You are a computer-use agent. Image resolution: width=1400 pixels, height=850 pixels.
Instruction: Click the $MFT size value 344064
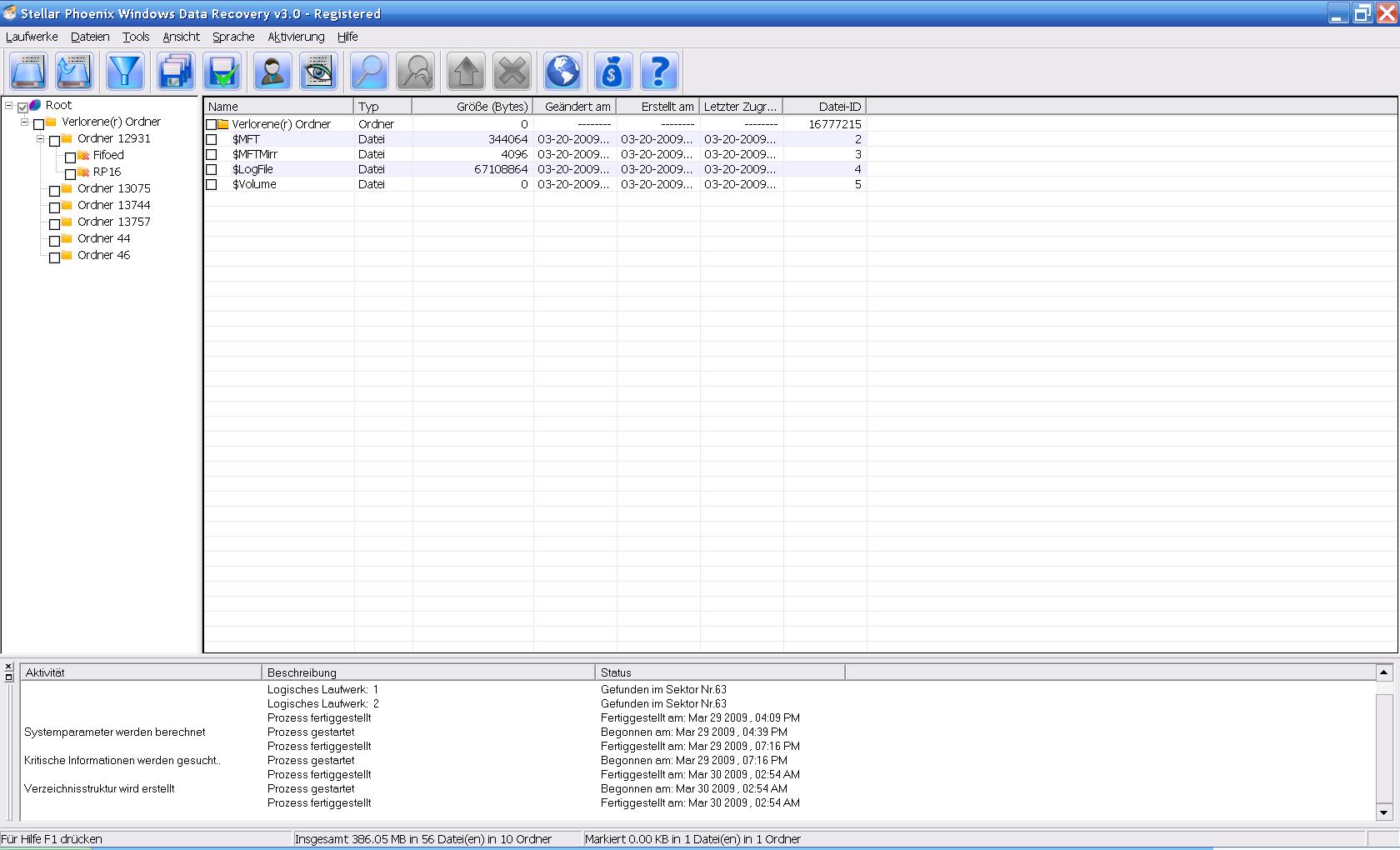pyautogui.click(x=507, y=139)
